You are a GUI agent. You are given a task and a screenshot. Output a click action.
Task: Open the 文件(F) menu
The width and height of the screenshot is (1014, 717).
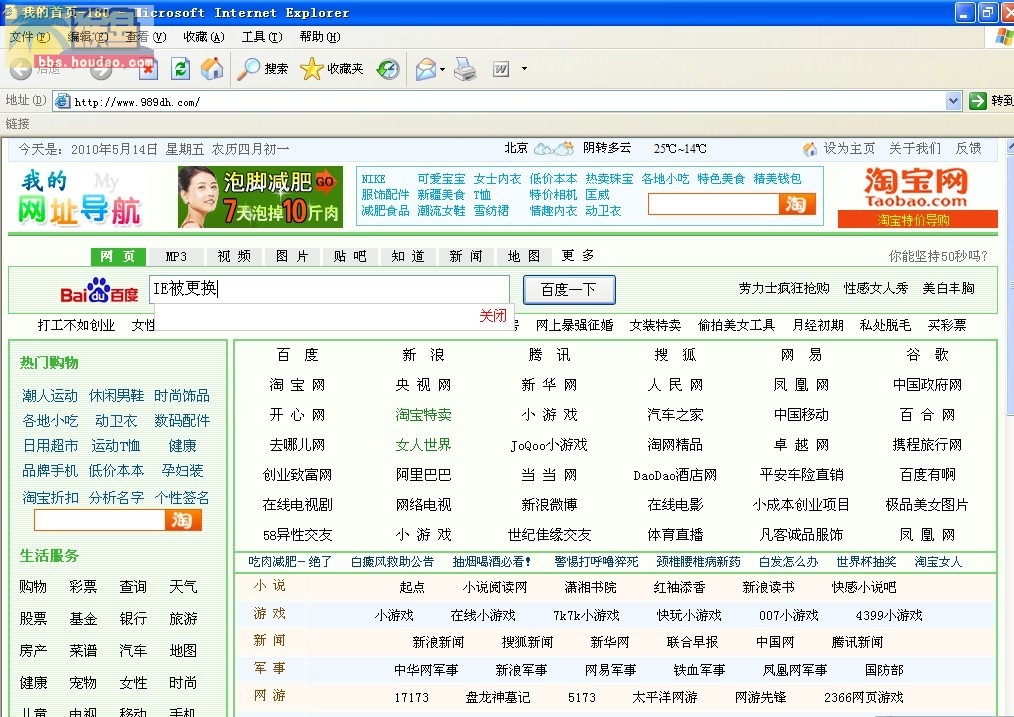pyautogui.click(x=30, y=37)
